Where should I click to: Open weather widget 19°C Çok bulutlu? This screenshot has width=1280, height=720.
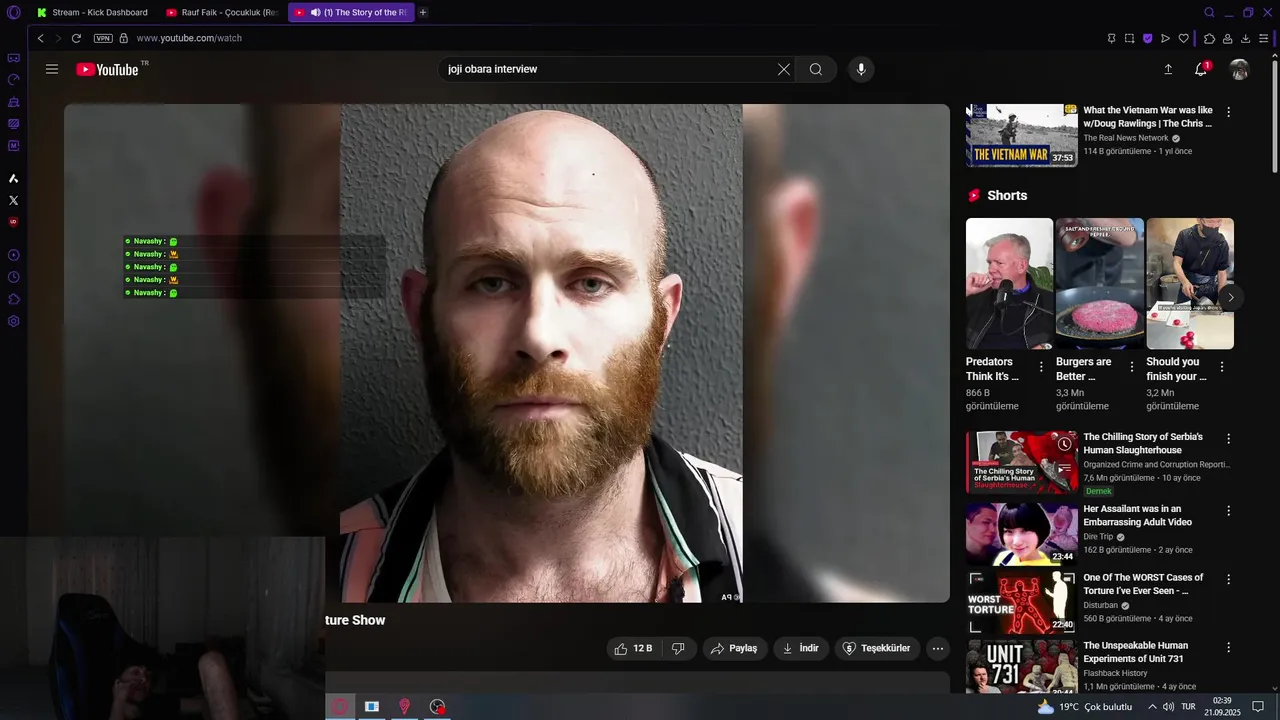tap(1084, 707)
